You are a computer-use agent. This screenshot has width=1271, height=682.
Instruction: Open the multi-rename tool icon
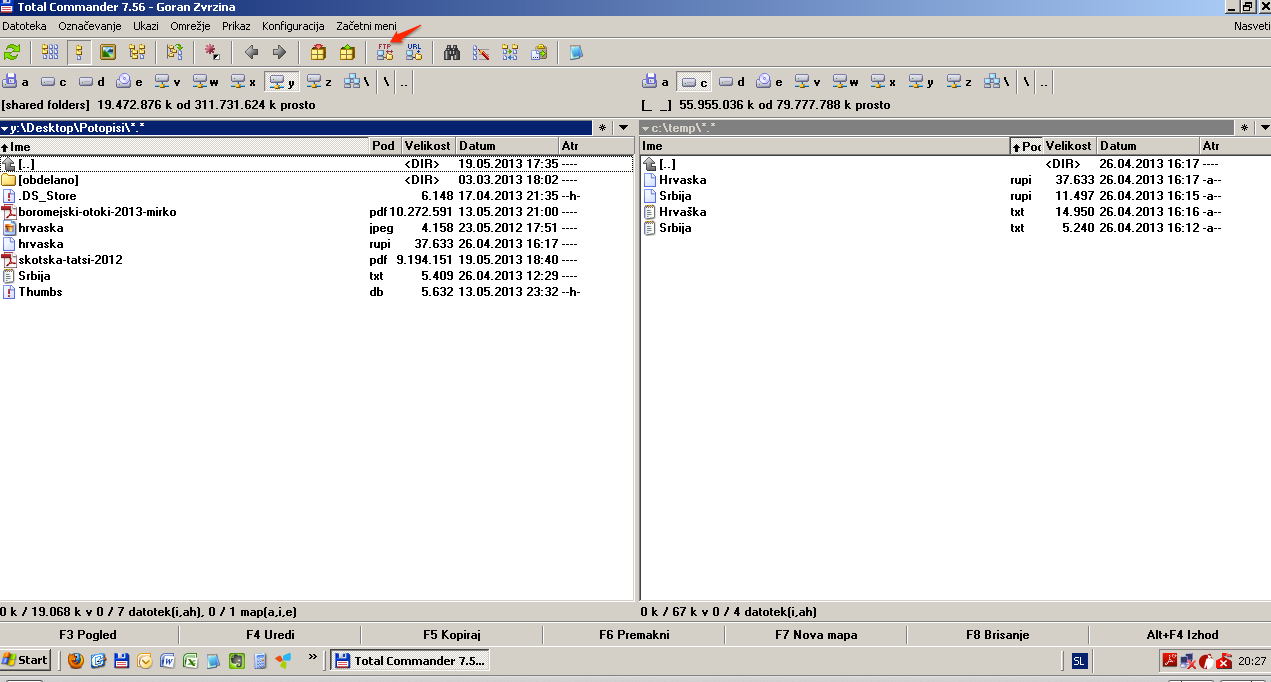tap(481, 52)
